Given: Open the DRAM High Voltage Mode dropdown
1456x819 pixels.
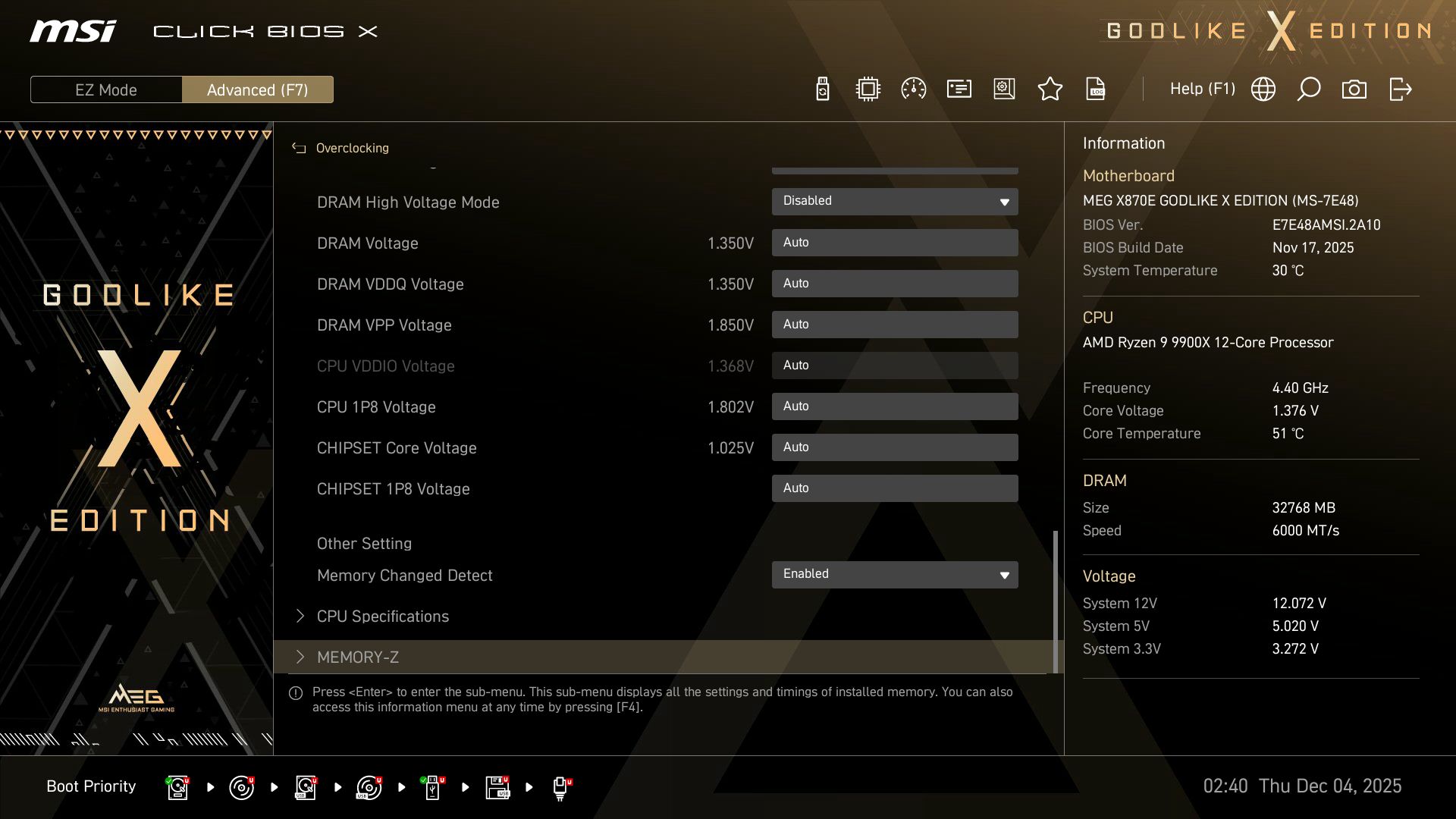Looking at the screenshot, I should click(x=895, y=201).
